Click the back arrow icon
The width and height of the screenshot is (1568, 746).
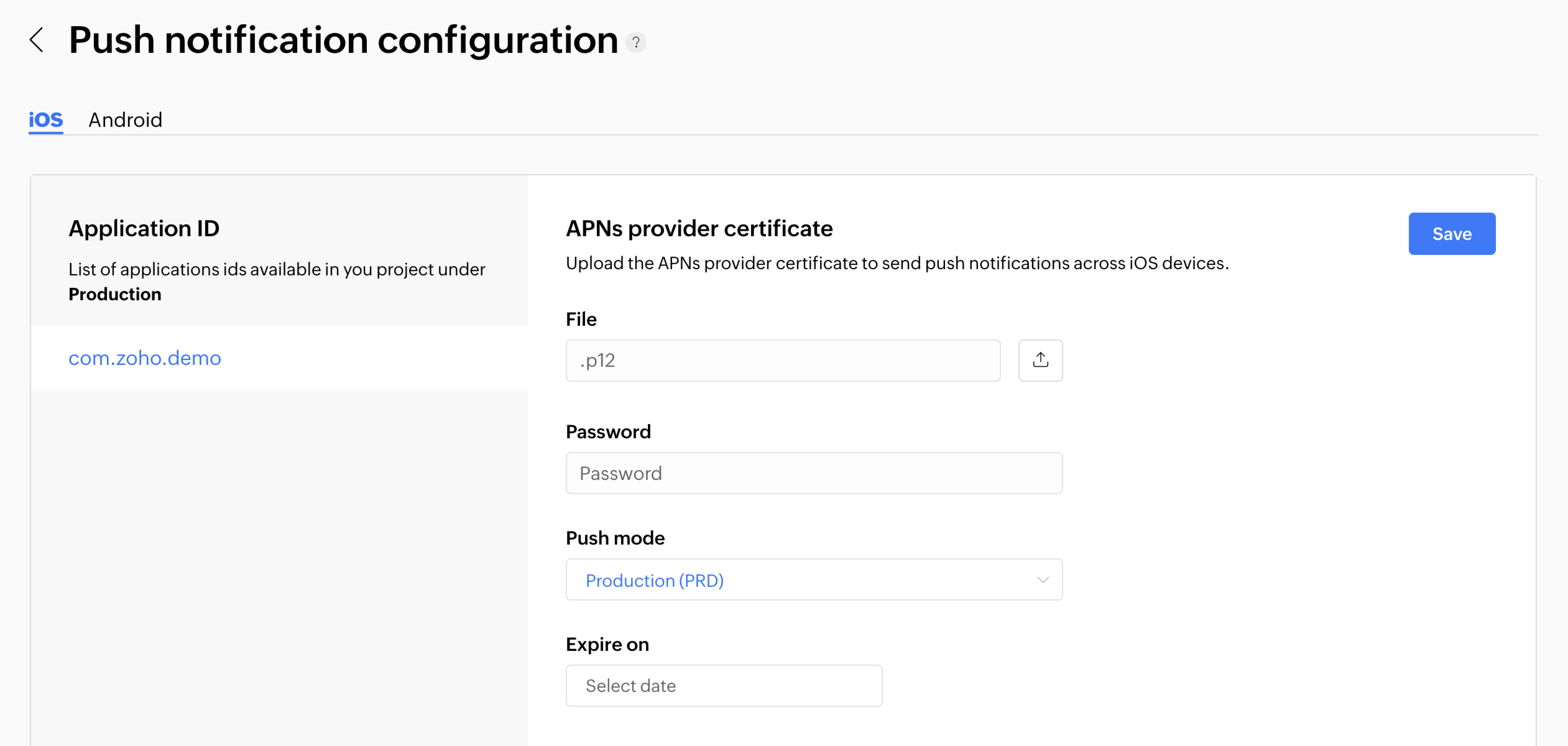[36, 40]
